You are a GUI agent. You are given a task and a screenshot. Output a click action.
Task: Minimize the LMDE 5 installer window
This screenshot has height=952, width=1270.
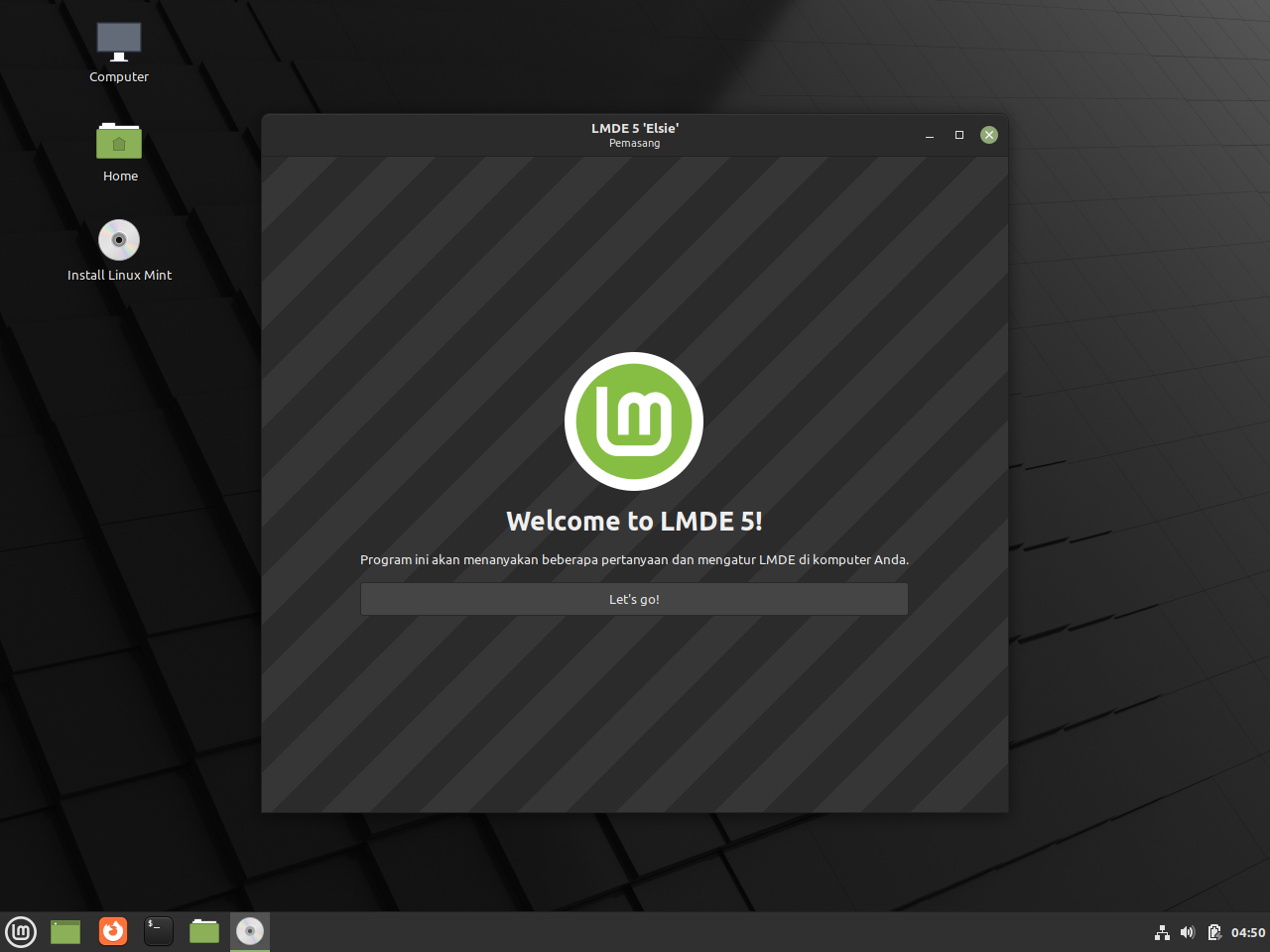point(930,136)
